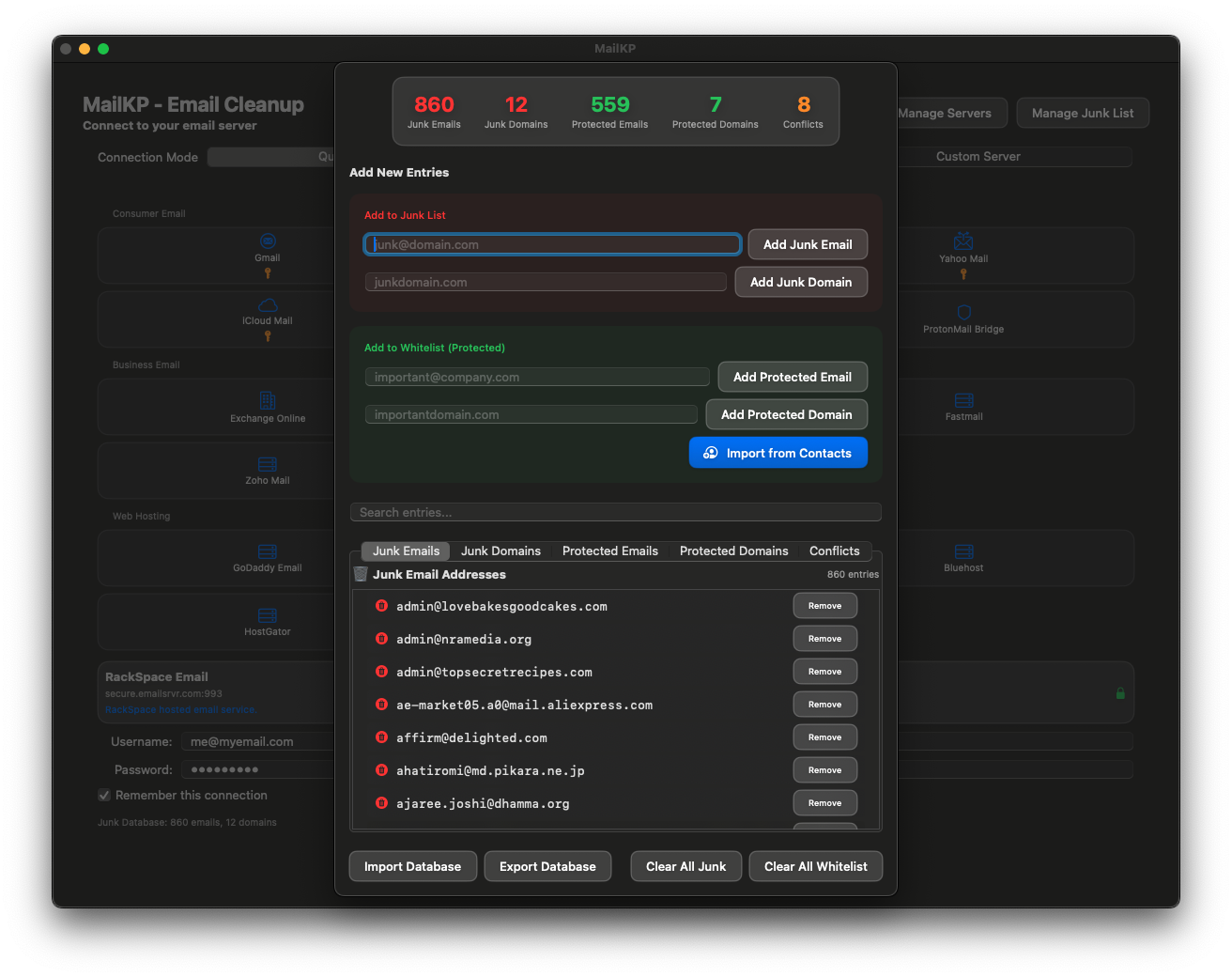Image resolution: width=1232 pixels, height=977 pixels.
Task: Click the RackSpace hosted email service link
Action: coord(181,709)
